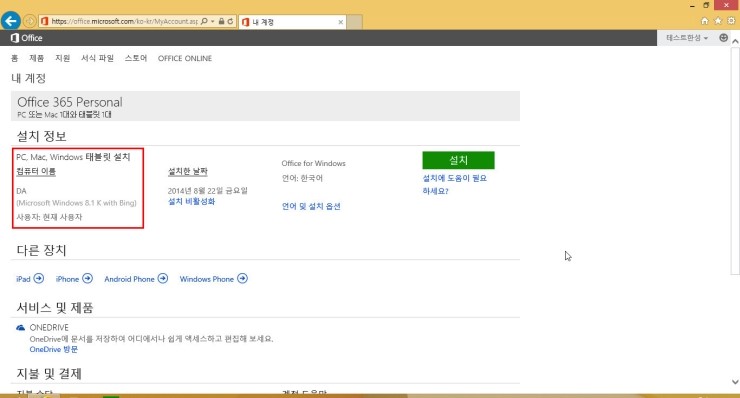Click the vertical scrollbar thumb
The image size is (740, 398).
(735, 160)
